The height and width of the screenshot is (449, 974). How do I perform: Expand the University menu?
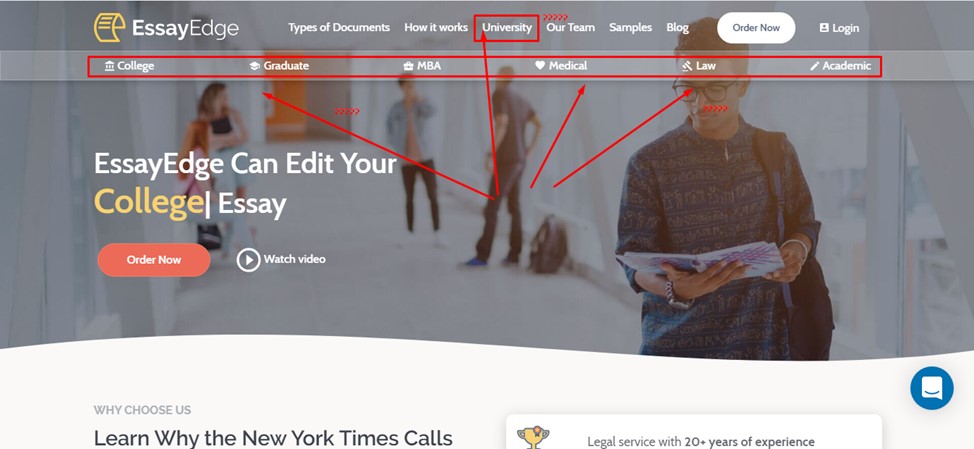pos(507,27)
